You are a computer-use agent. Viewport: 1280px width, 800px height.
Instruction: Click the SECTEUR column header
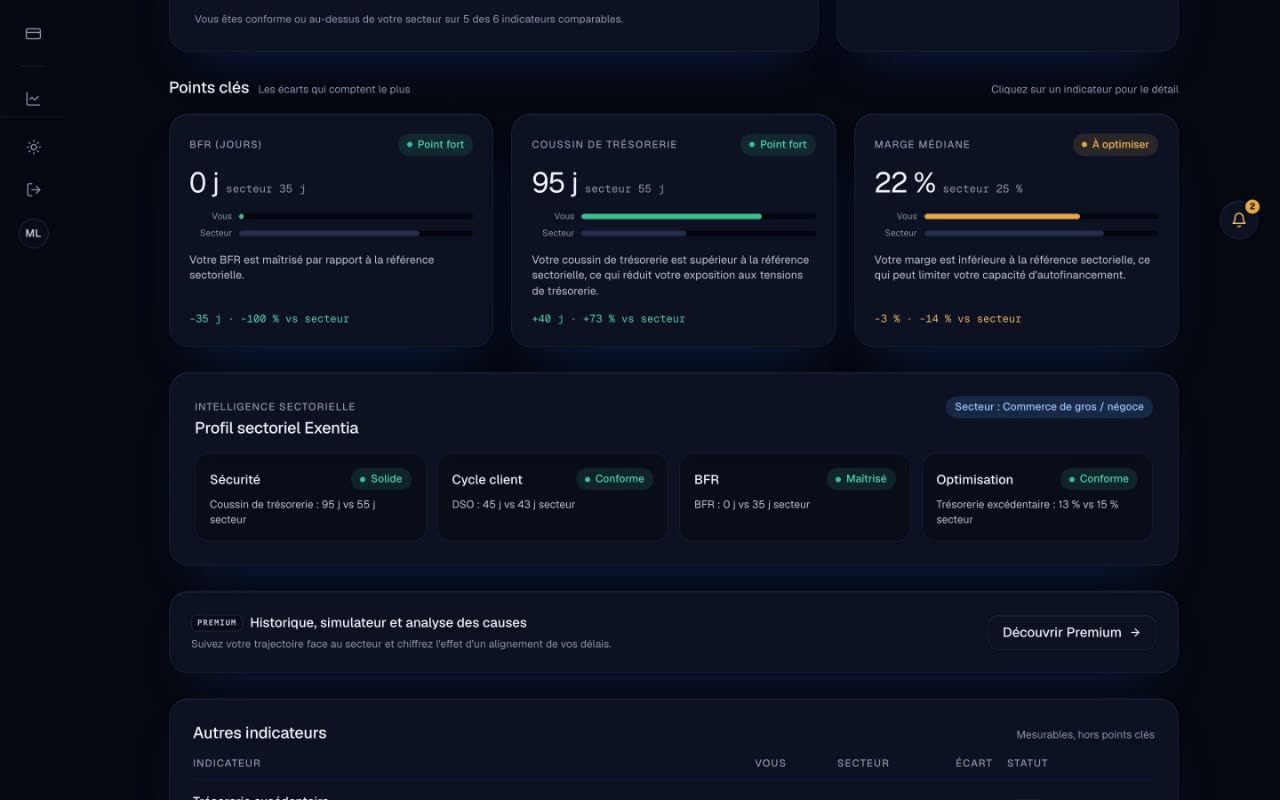(863, 763)
